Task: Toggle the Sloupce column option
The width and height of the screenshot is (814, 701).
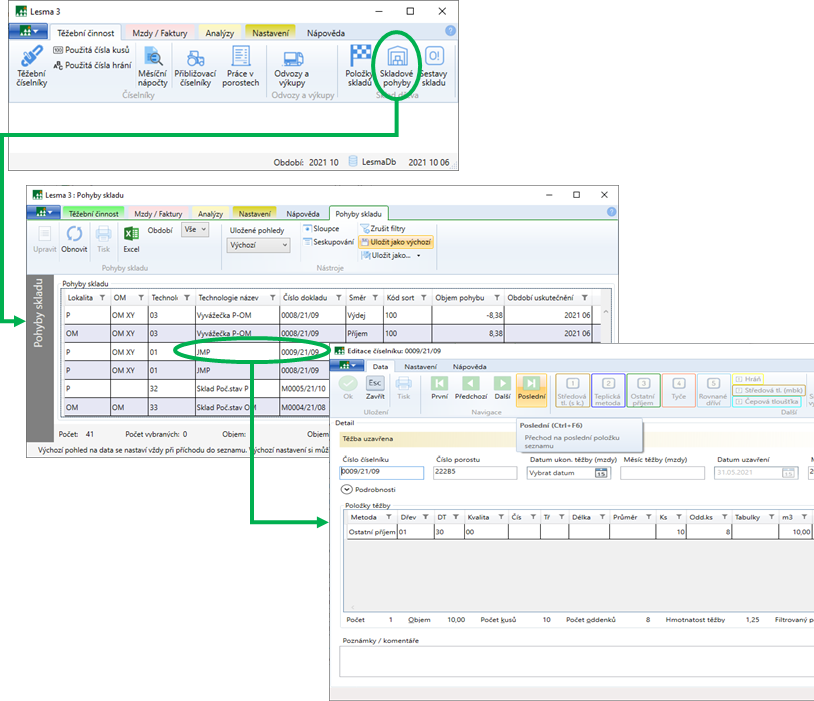Action: click(x=321, y=229)
